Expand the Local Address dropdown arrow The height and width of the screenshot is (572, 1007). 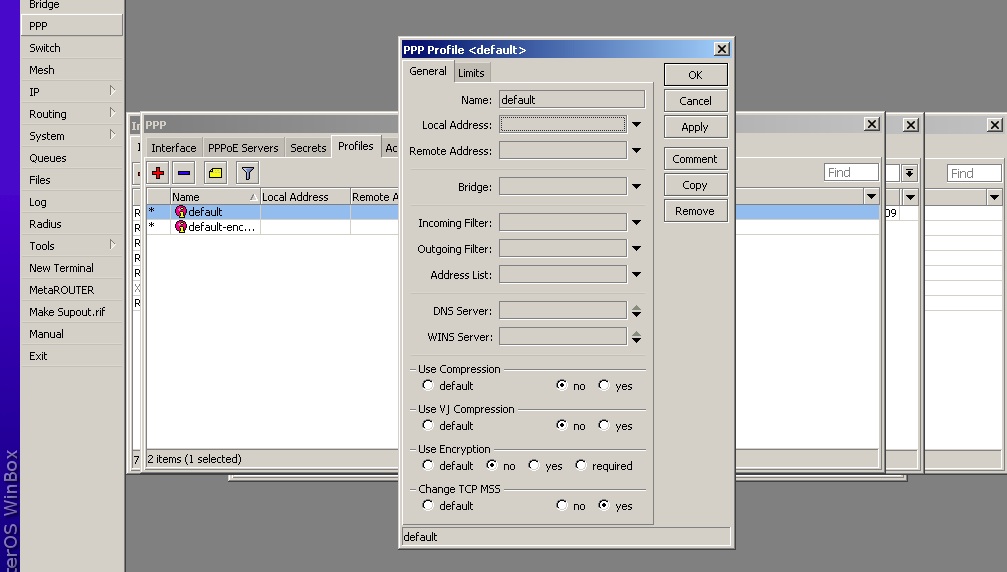(636, 125)
